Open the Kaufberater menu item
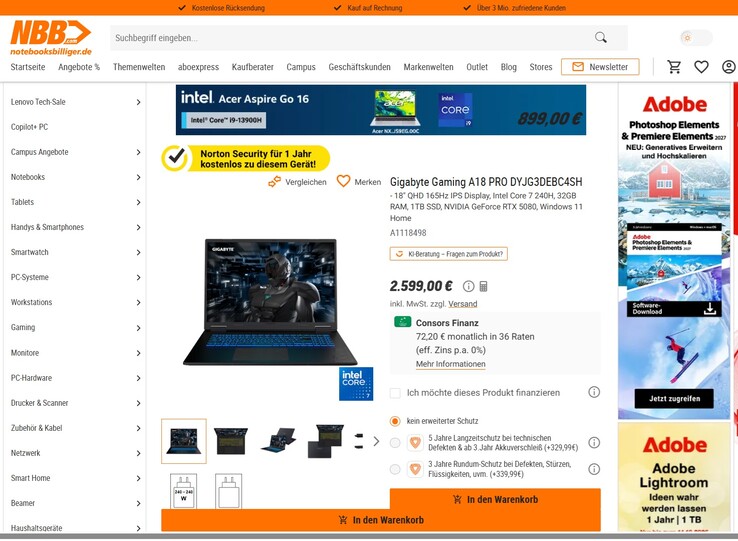Screen dimensions: 738x541 (253, 67)
